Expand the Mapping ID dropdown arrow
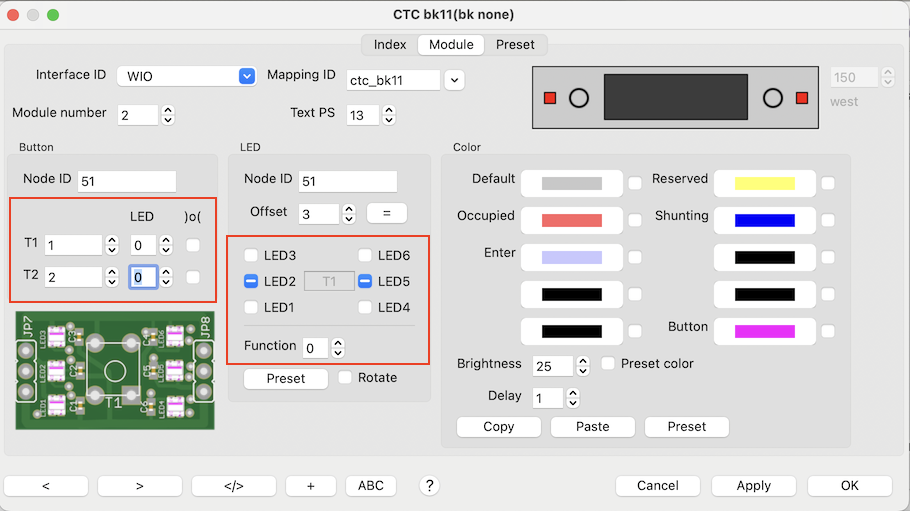The height and width of the screenshot is (511, 910). coord(454,80)
